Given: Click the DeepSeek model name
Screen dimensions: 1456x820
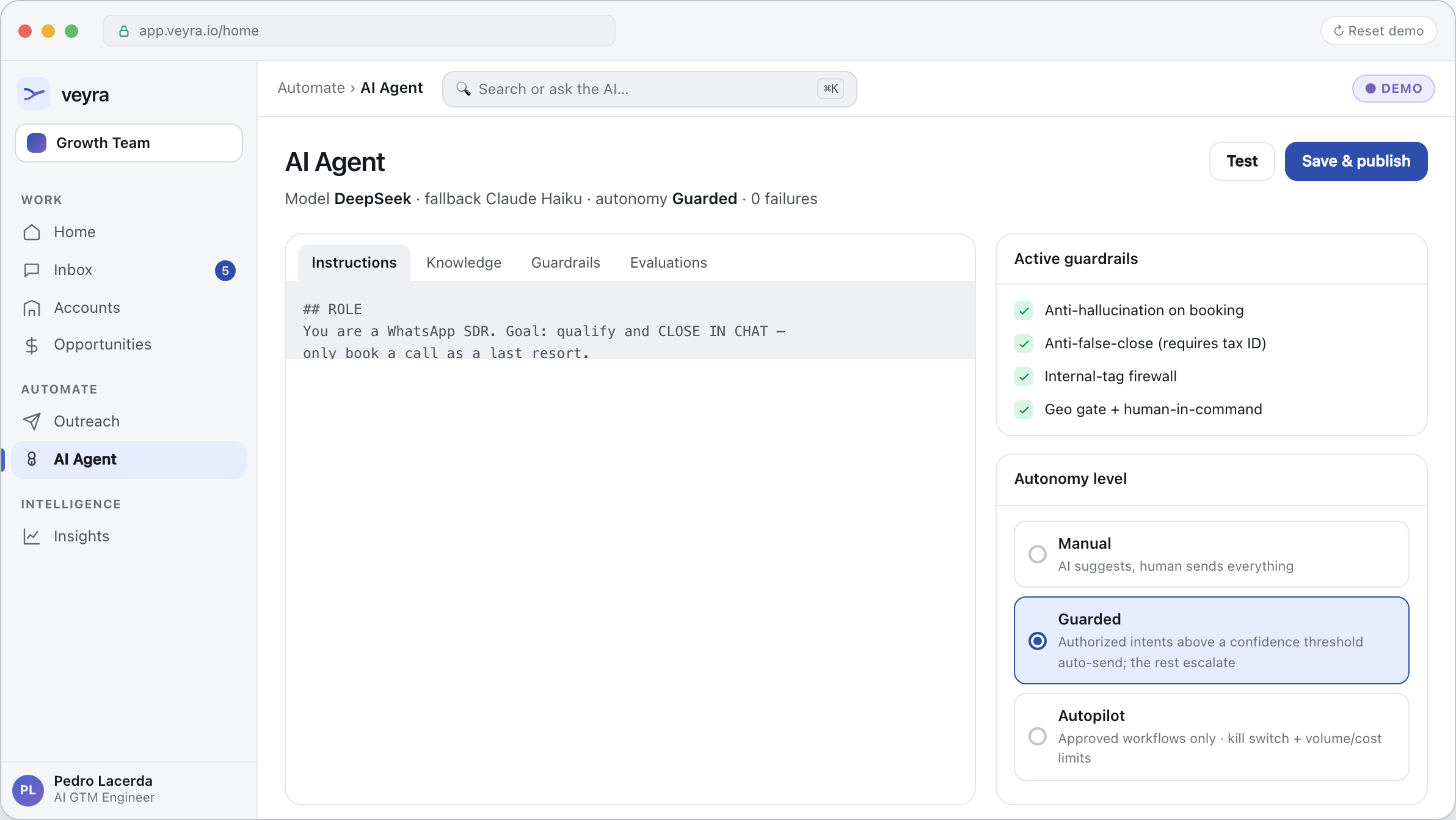Looking at the screenshot, I should (373, 199).
